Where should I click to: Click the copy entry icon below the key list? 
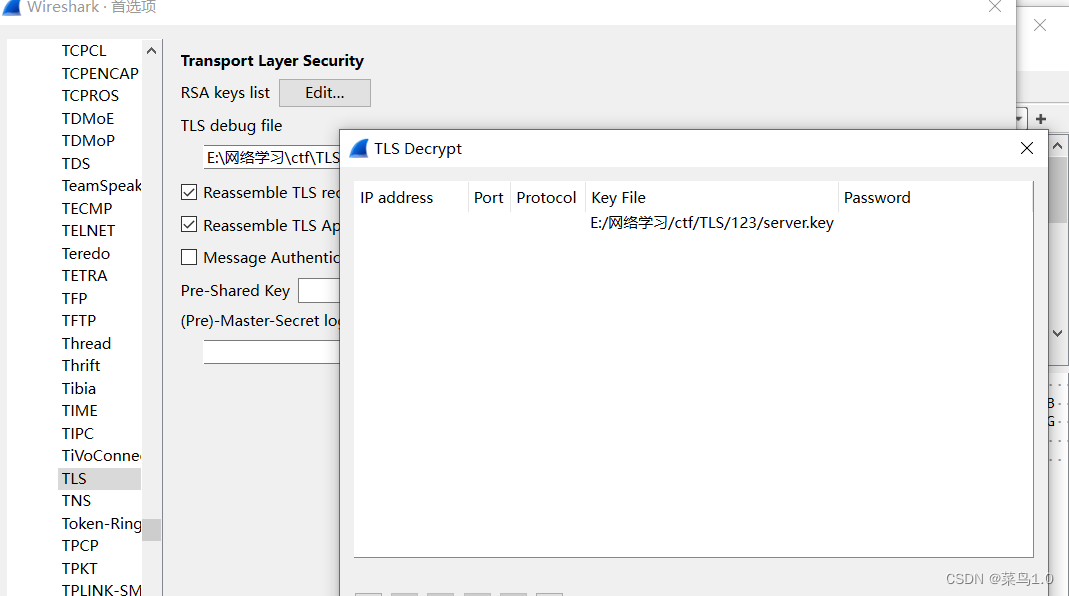(x=440, y=592)
